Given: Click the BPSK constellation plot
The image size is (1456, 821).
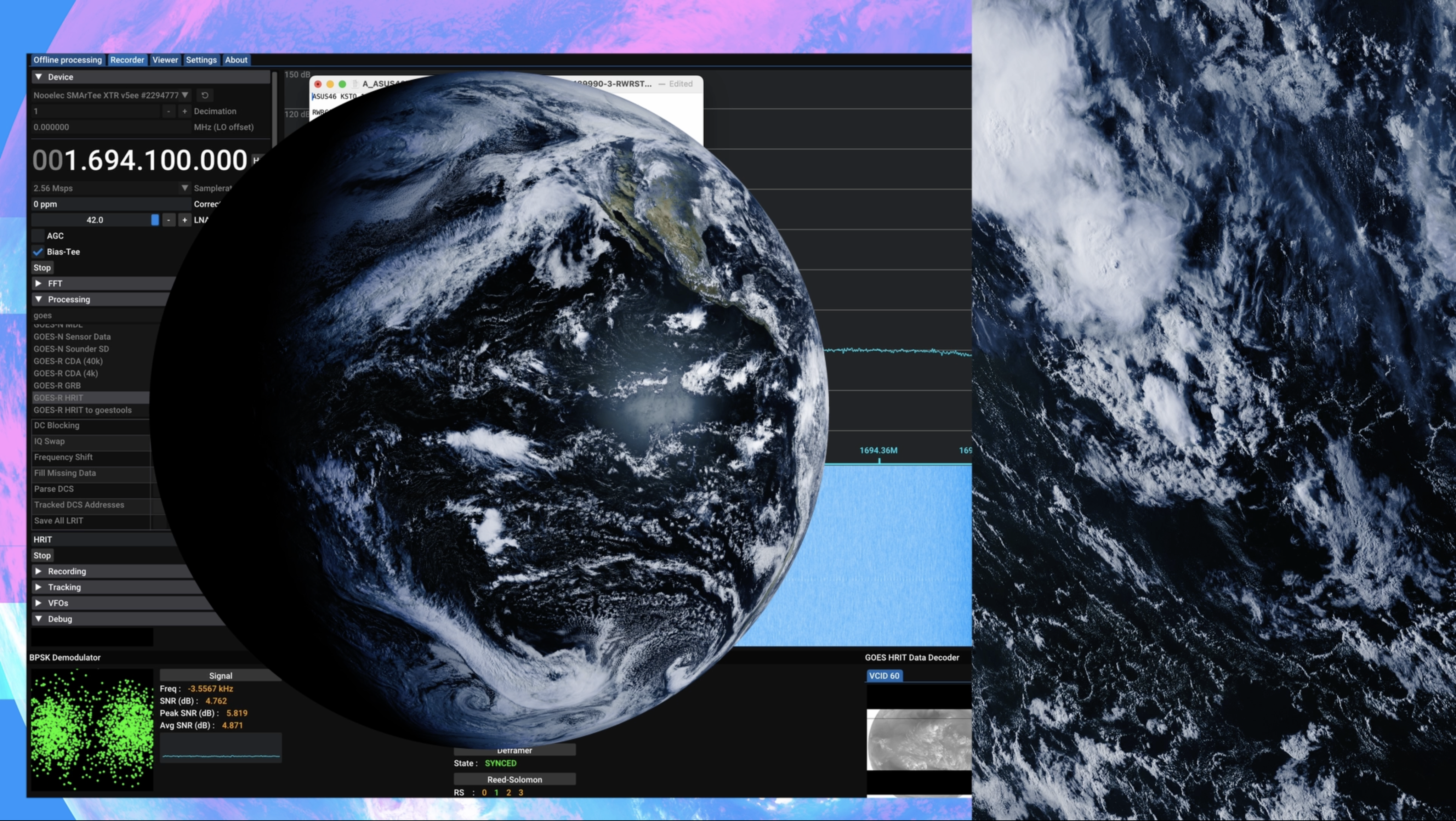Looking at the screenshot, I should [92, 729].
